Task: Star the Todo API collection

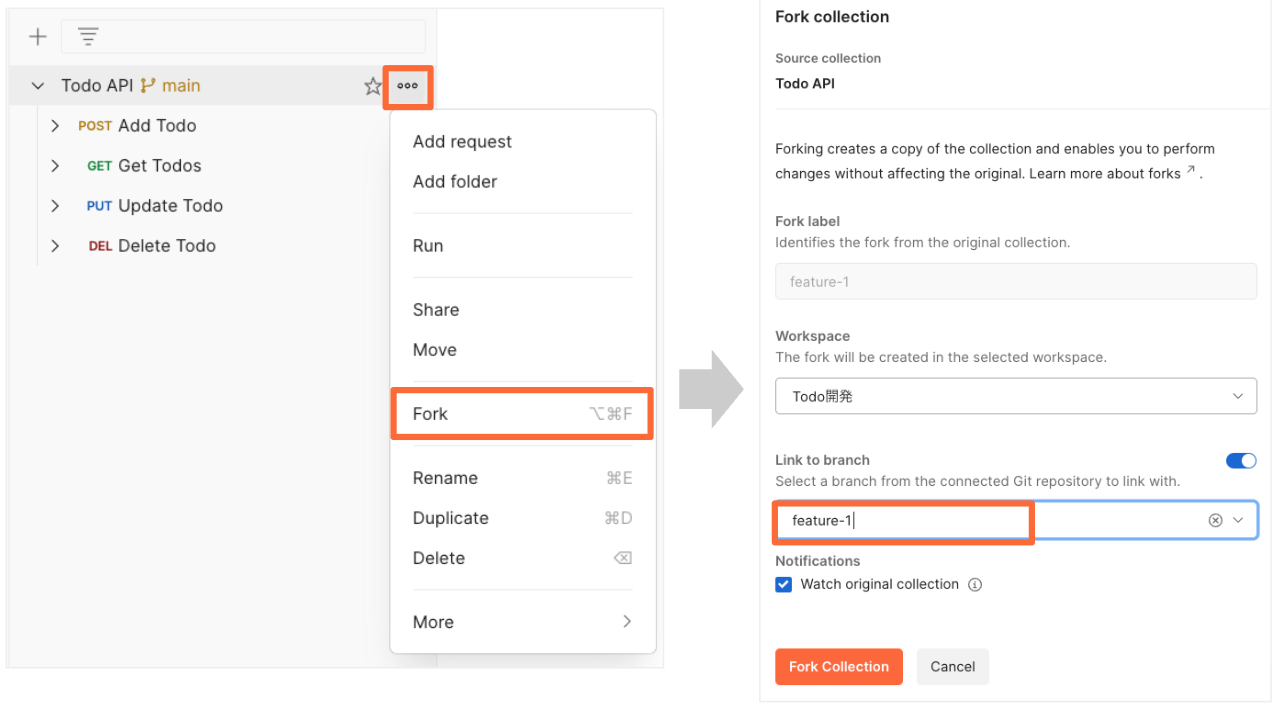Action: click(x=373, y=86)
